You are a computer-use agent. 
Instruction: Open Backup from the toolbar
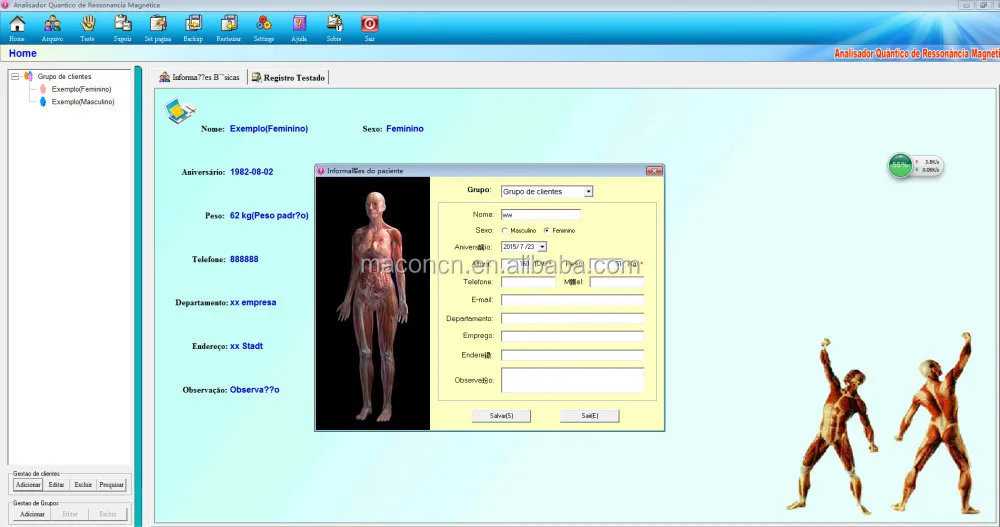point(193,24)
